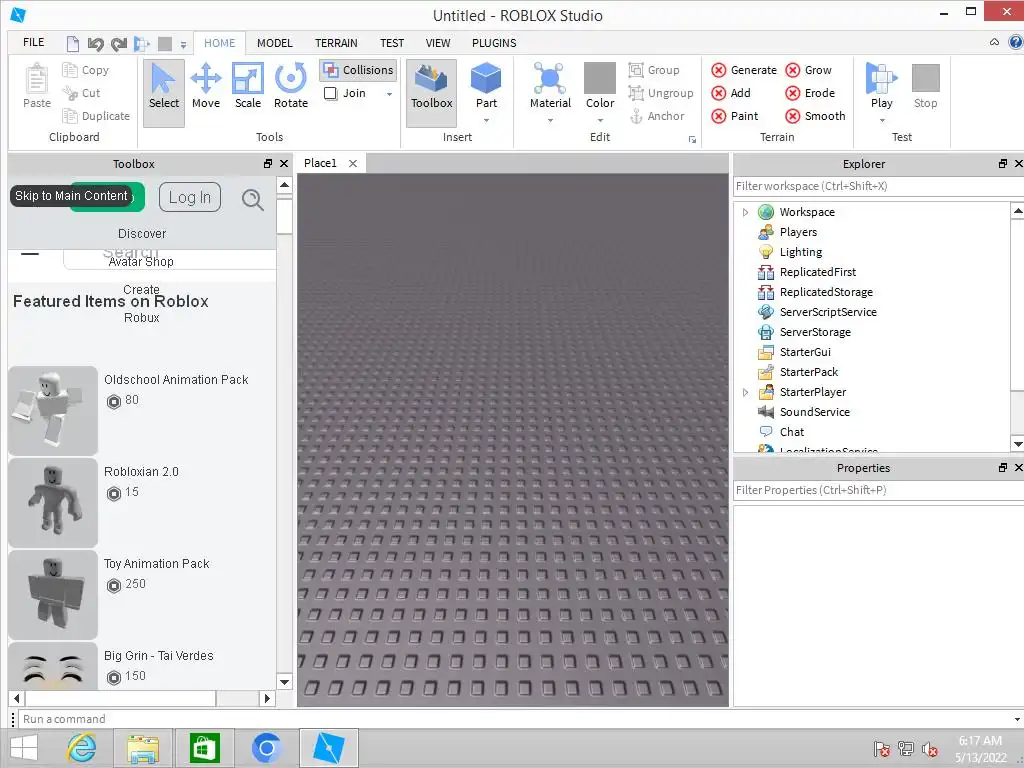Expand the StarterPlayer tree node
The image size is (1024, 768).
745,392
